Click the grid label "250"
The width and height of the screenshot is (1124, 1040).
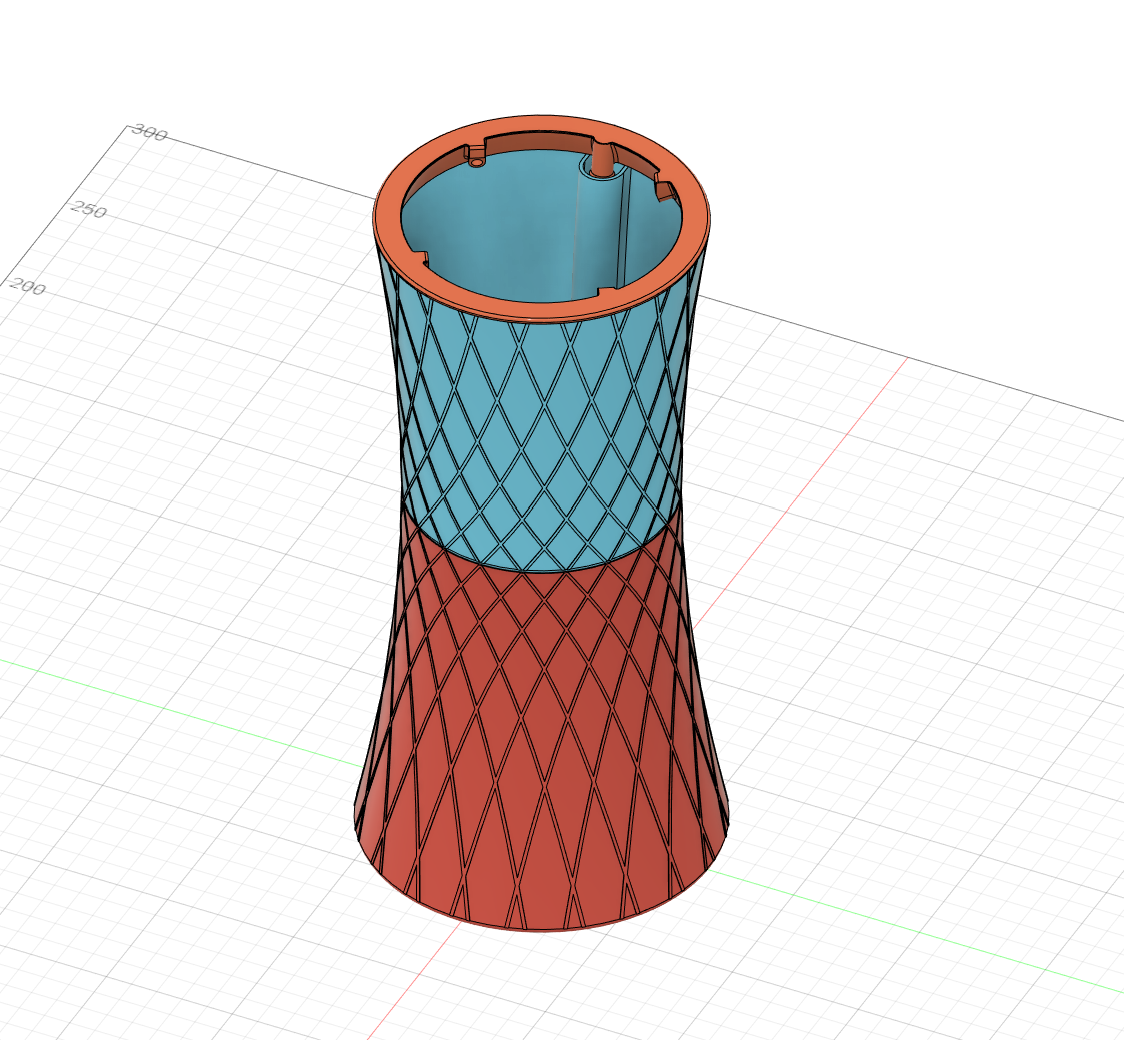point(89,211)
